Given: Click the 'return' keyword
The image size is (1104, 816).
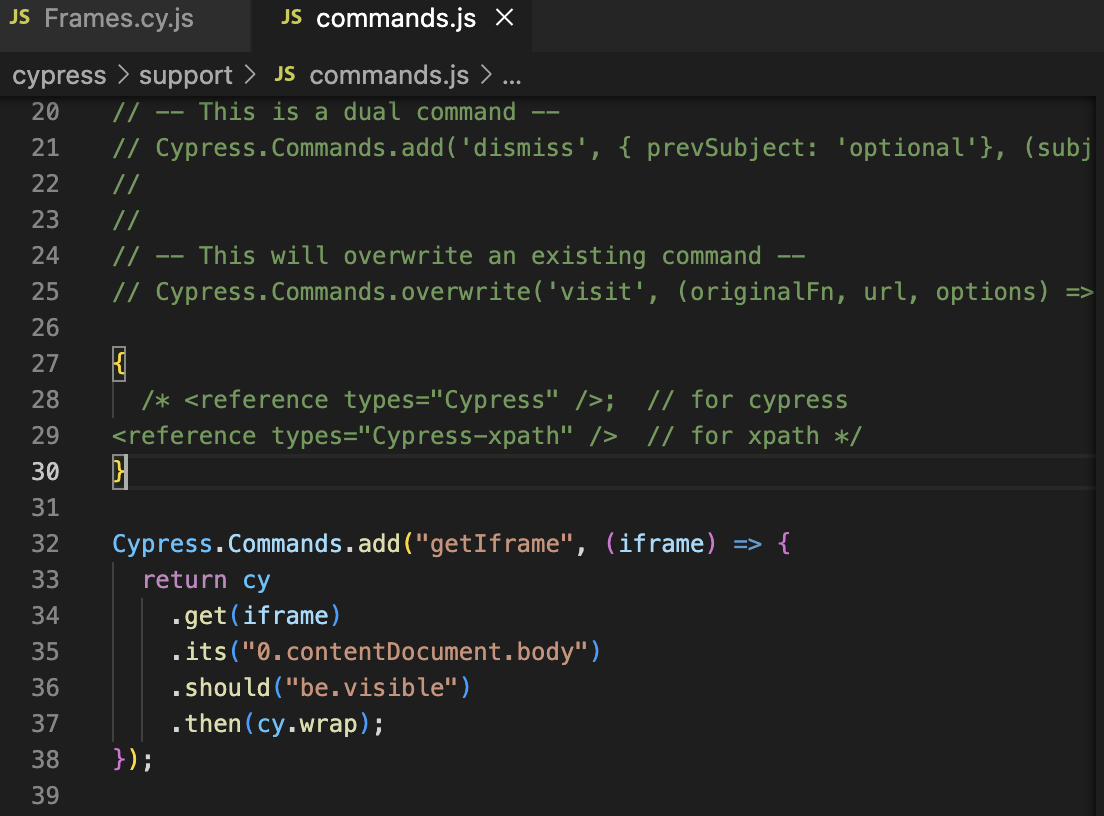Looking at the screenshot, I should coord(184,579).
